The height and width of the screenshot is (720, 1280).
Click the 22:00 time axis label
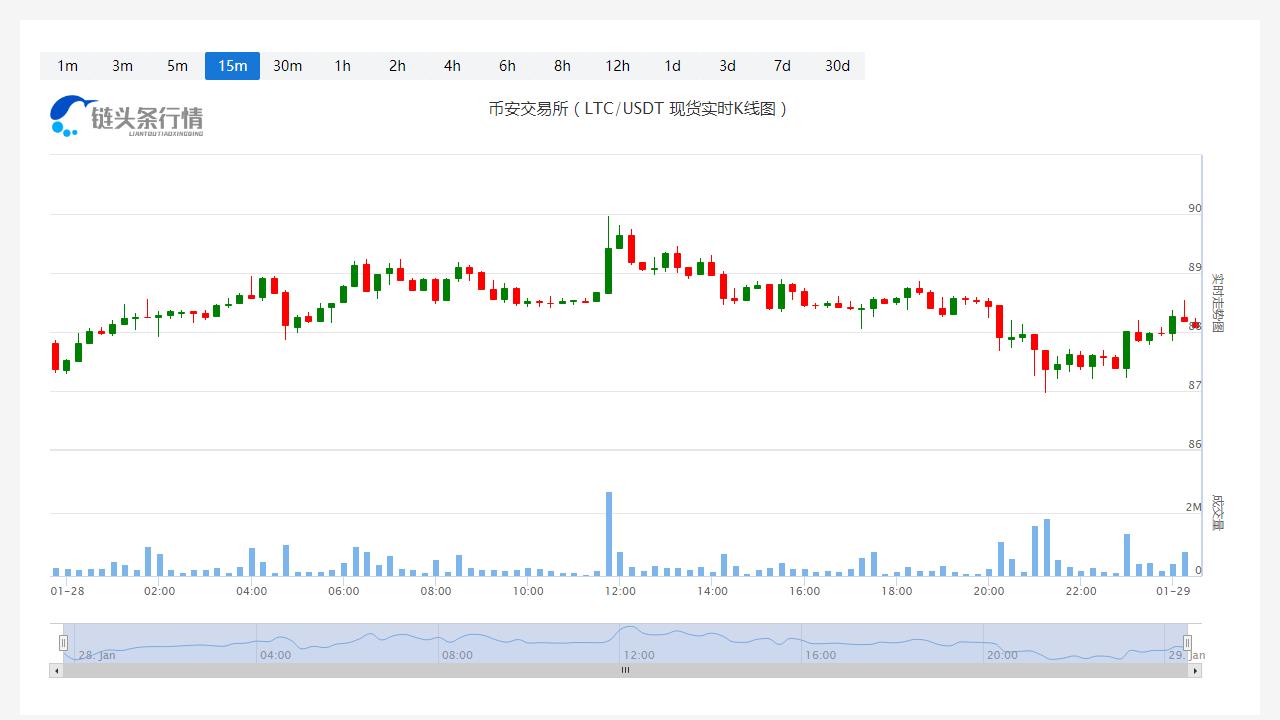(1081, 591)
